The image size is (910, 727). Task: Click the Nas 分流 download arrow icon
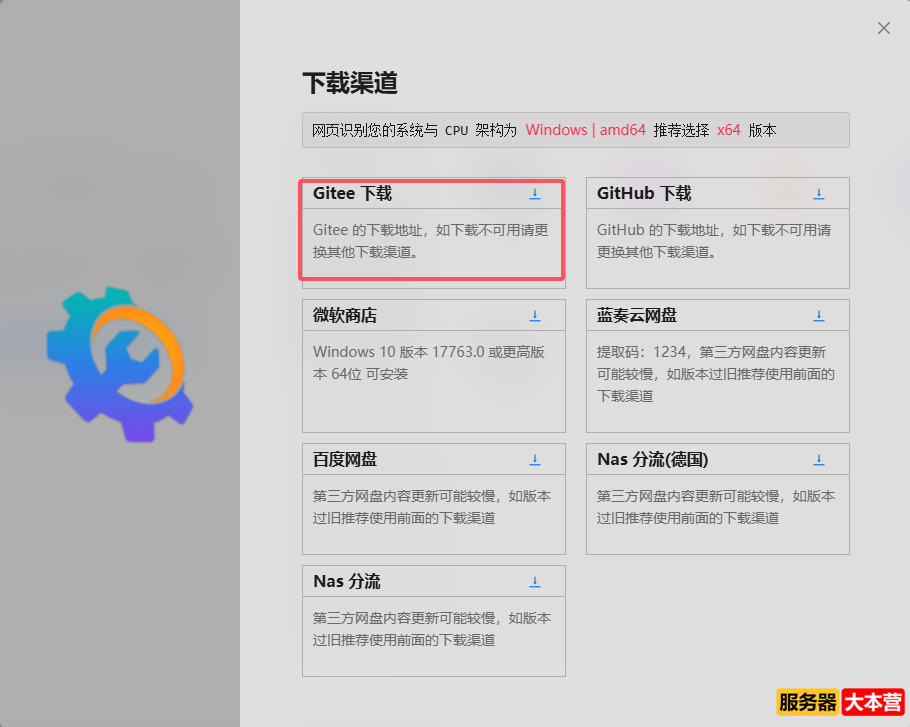(x=535, y=581)
